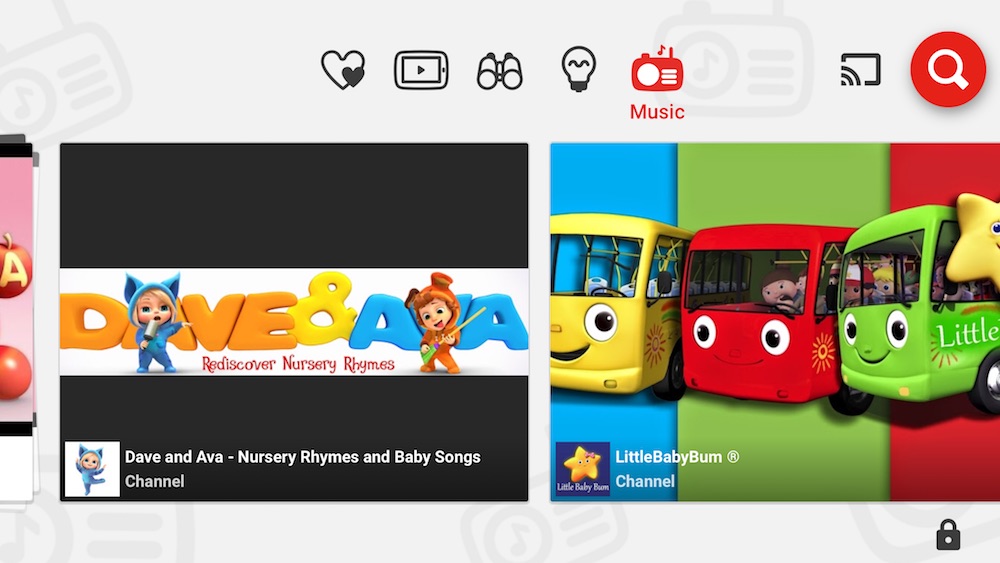Open the Explore binoculars category
This screenshot has width=1000, height=563.
pyautogui.click(x=499, y=71)
